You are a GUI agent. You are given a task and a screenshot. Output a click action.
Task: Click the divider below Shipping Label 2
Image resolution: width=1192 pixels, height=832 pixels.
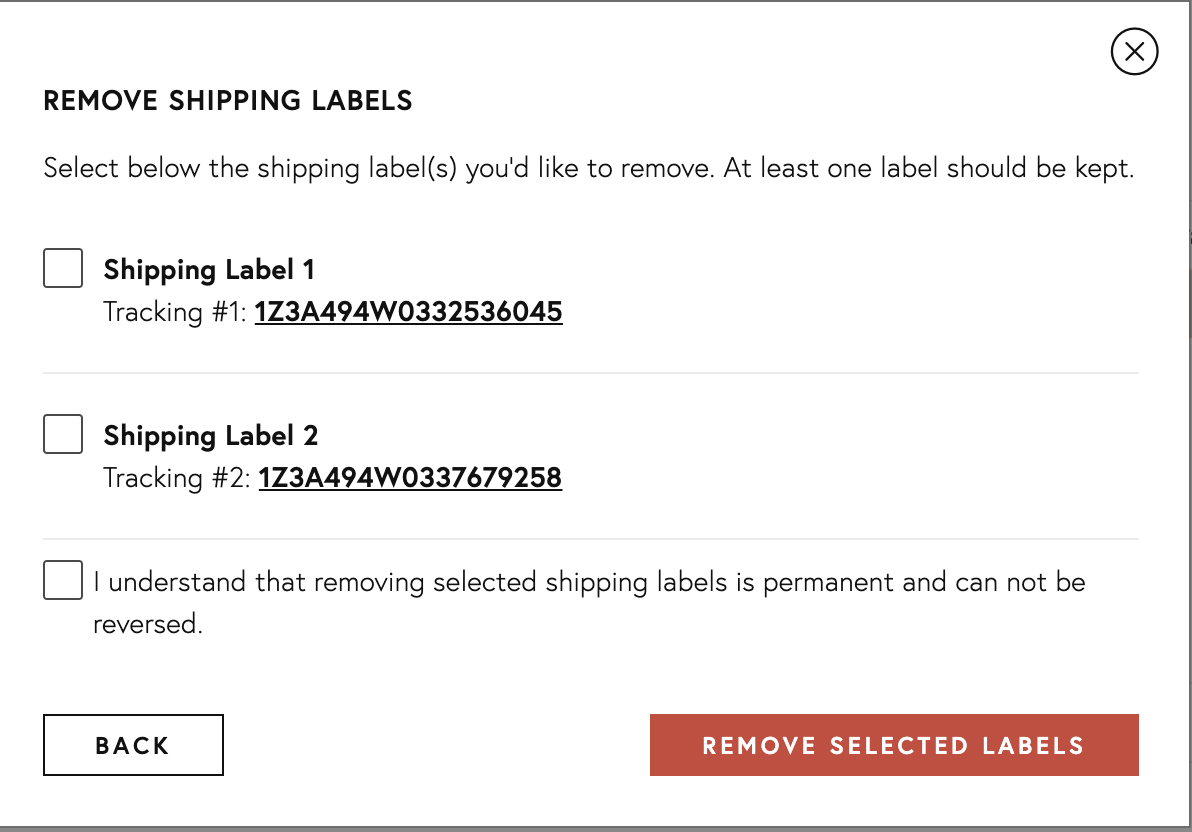pos(591,538)
